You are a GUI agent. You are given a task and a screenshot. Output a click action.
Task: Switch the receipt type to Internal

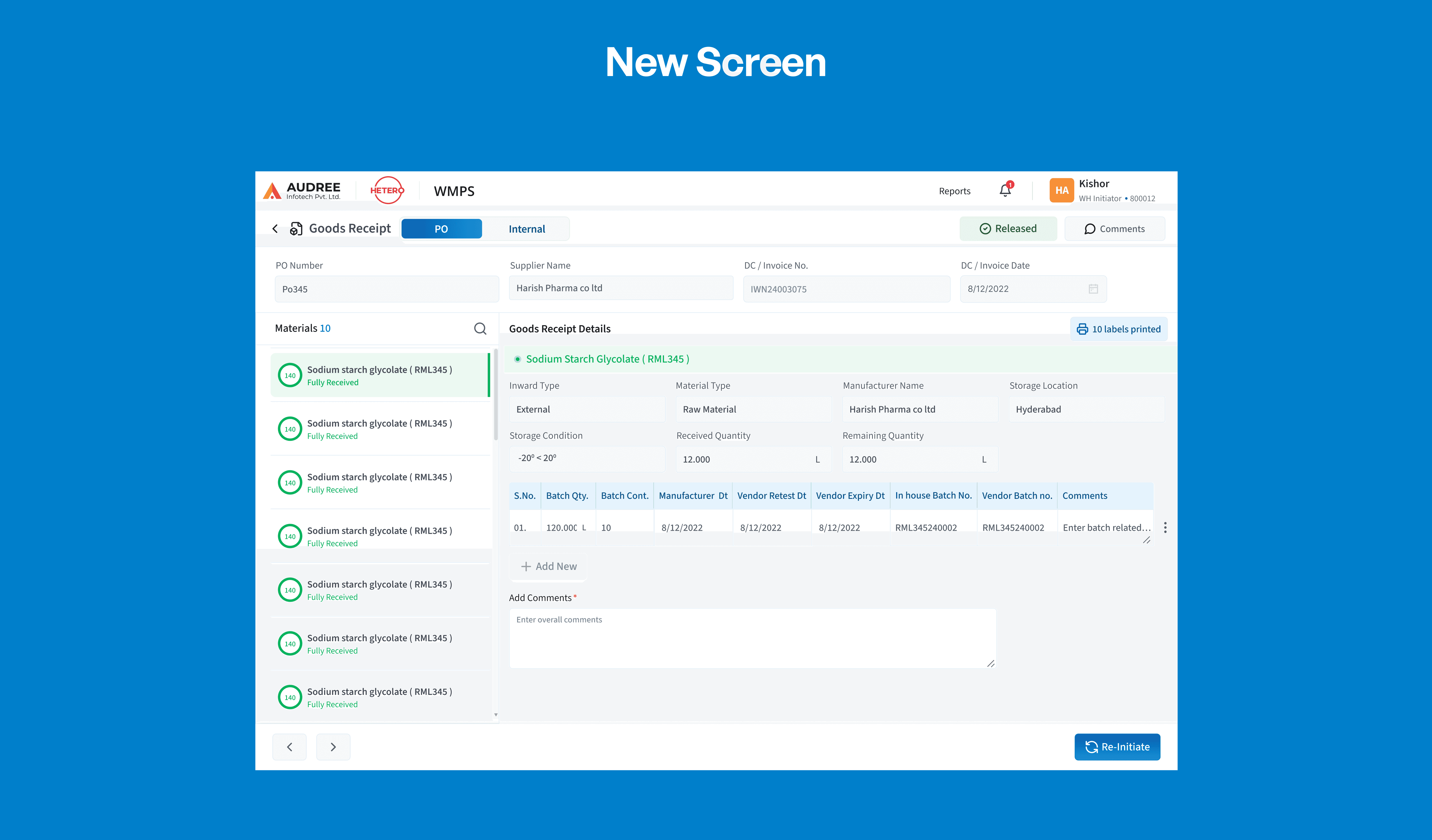526,228
